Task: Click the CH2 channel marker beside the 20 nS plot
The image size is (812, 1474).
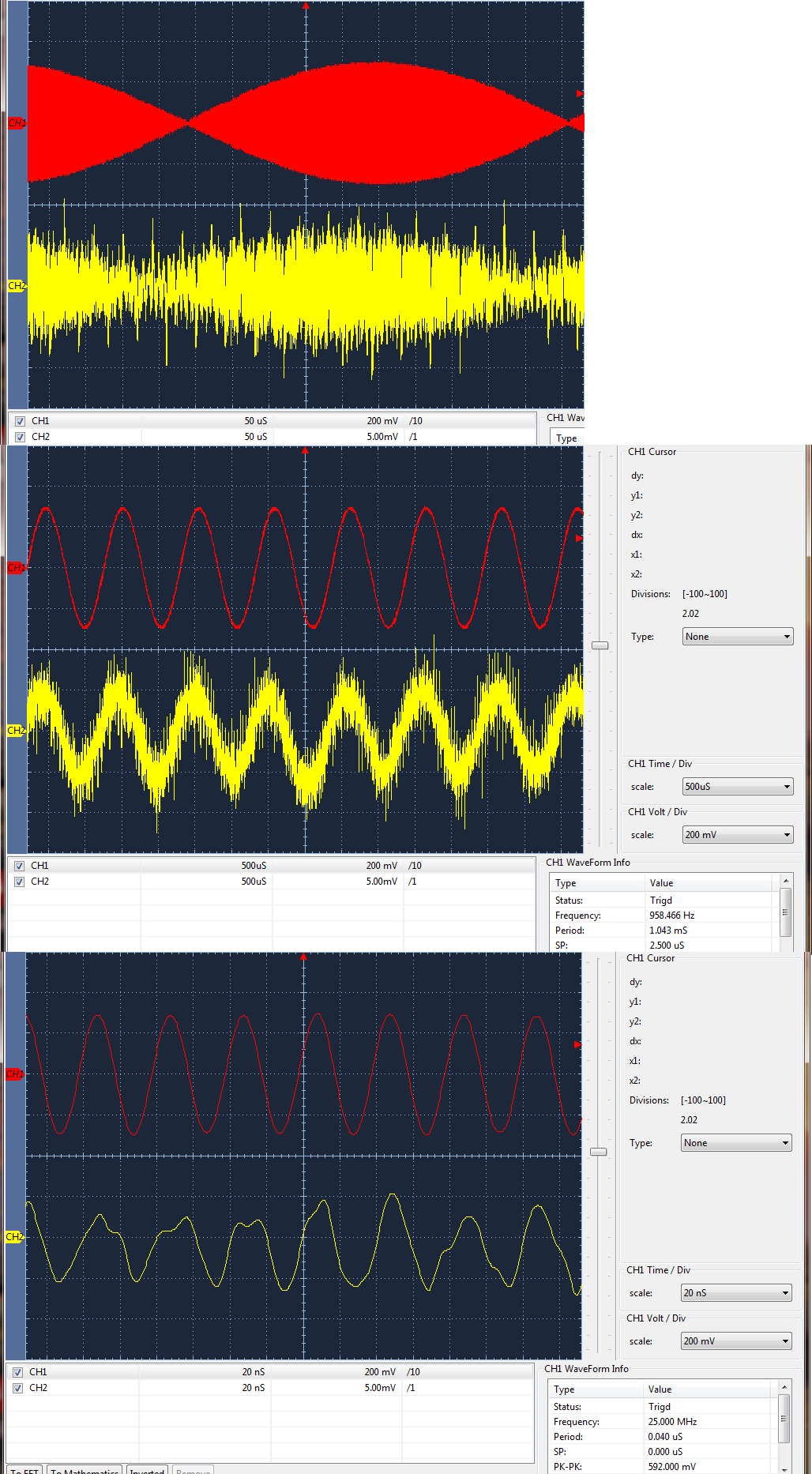Action: pyautogui.click(x=15, y=1236)
